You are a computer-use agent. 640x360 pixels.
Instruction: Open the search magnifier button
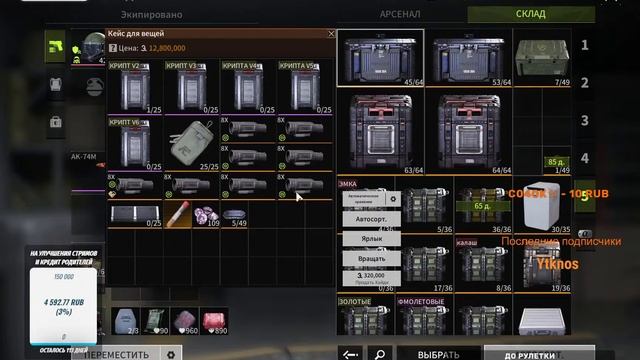tap(380, 354)
